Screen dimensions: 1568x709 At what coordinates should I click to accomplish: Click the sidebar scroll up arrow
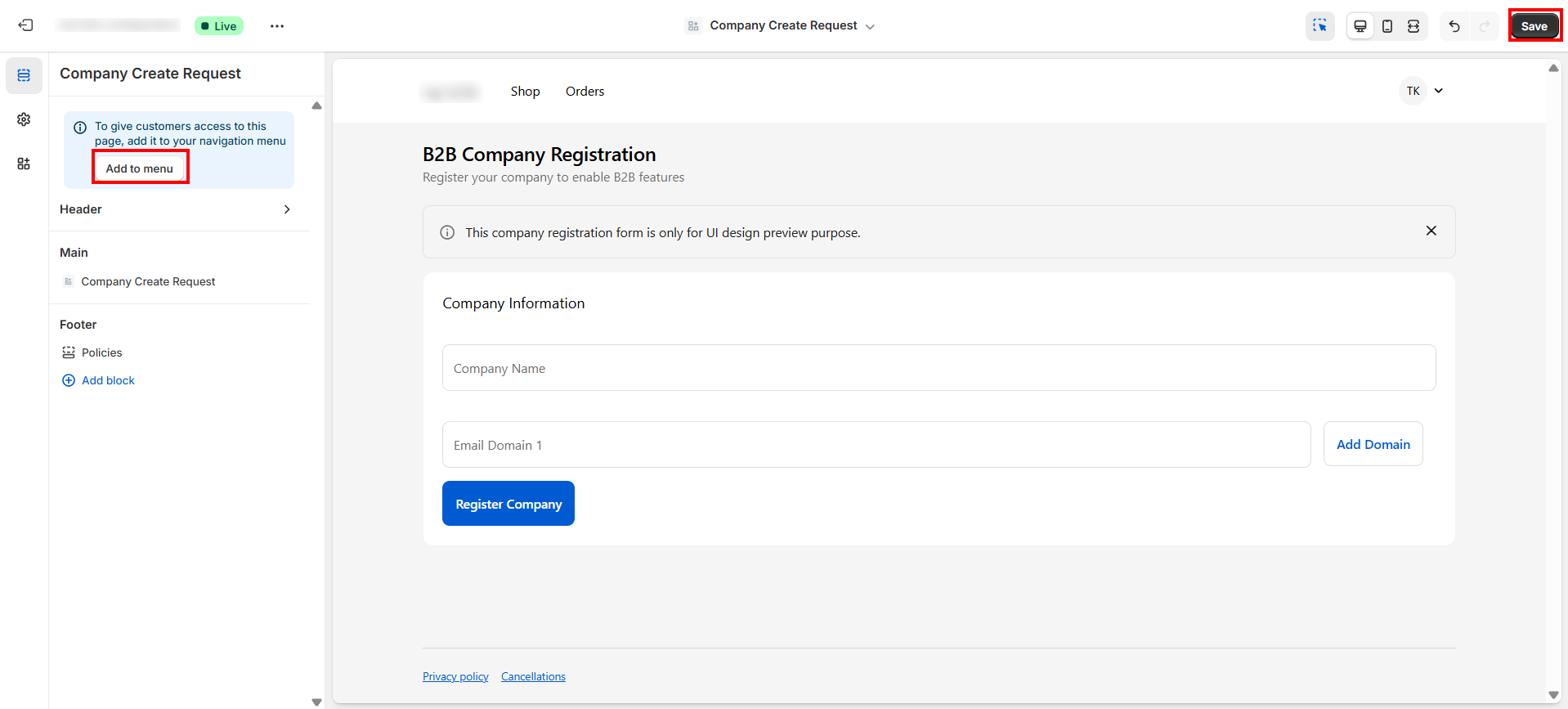[316, 105]
